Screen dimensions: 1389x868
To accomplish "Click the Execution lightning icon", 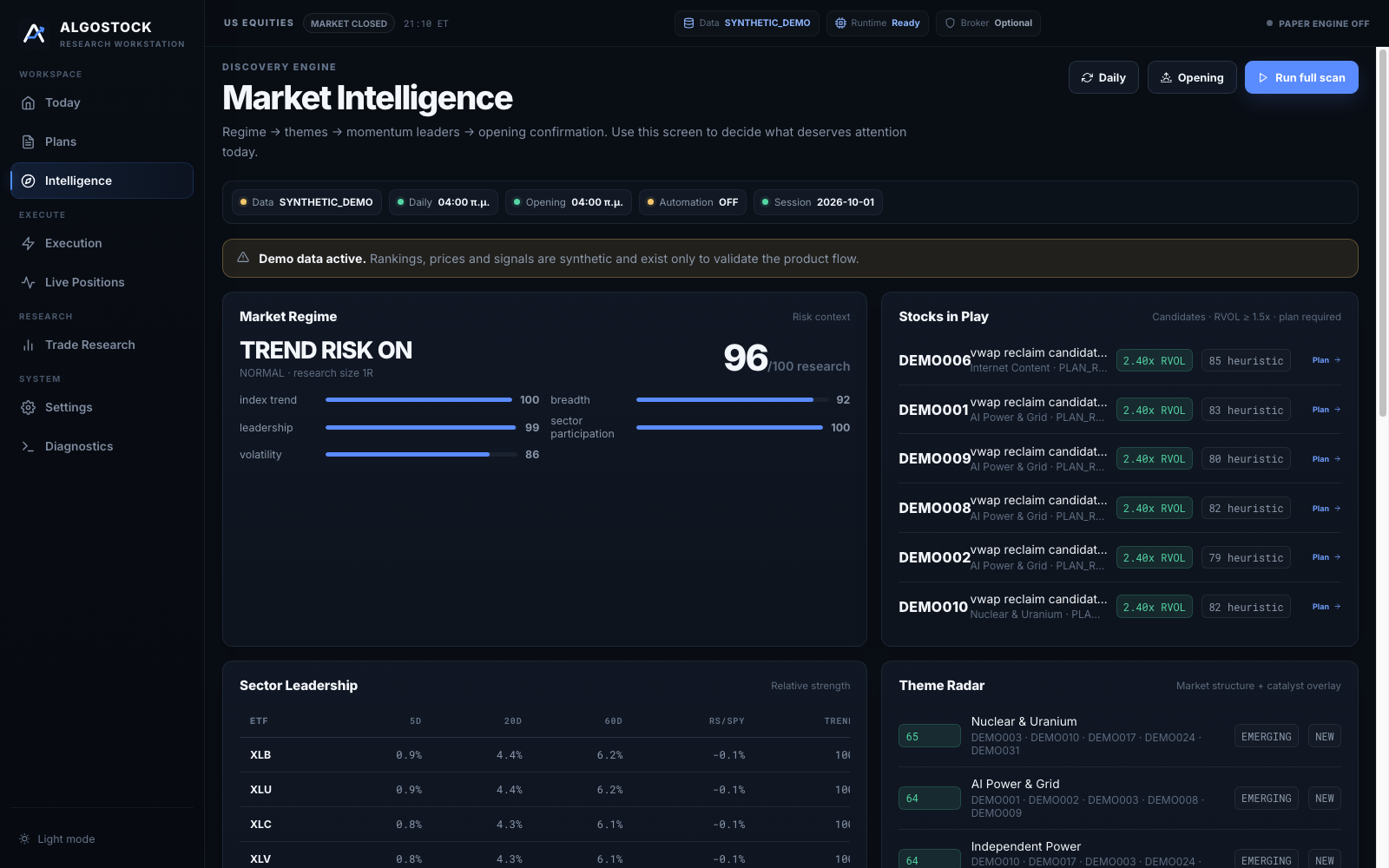I will [x=28, y=243].
